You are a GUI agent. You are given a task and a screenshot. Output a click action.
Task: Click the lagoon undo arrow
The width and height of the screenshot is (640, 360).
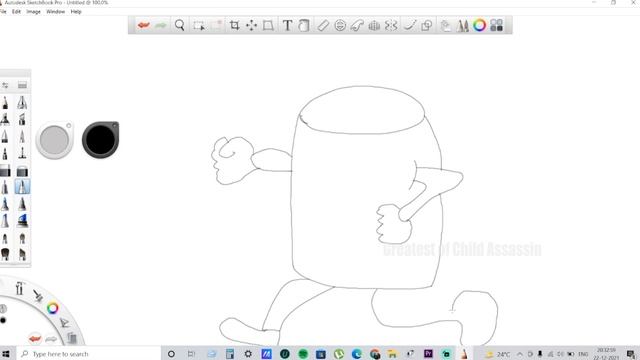[x=35, y=338]
